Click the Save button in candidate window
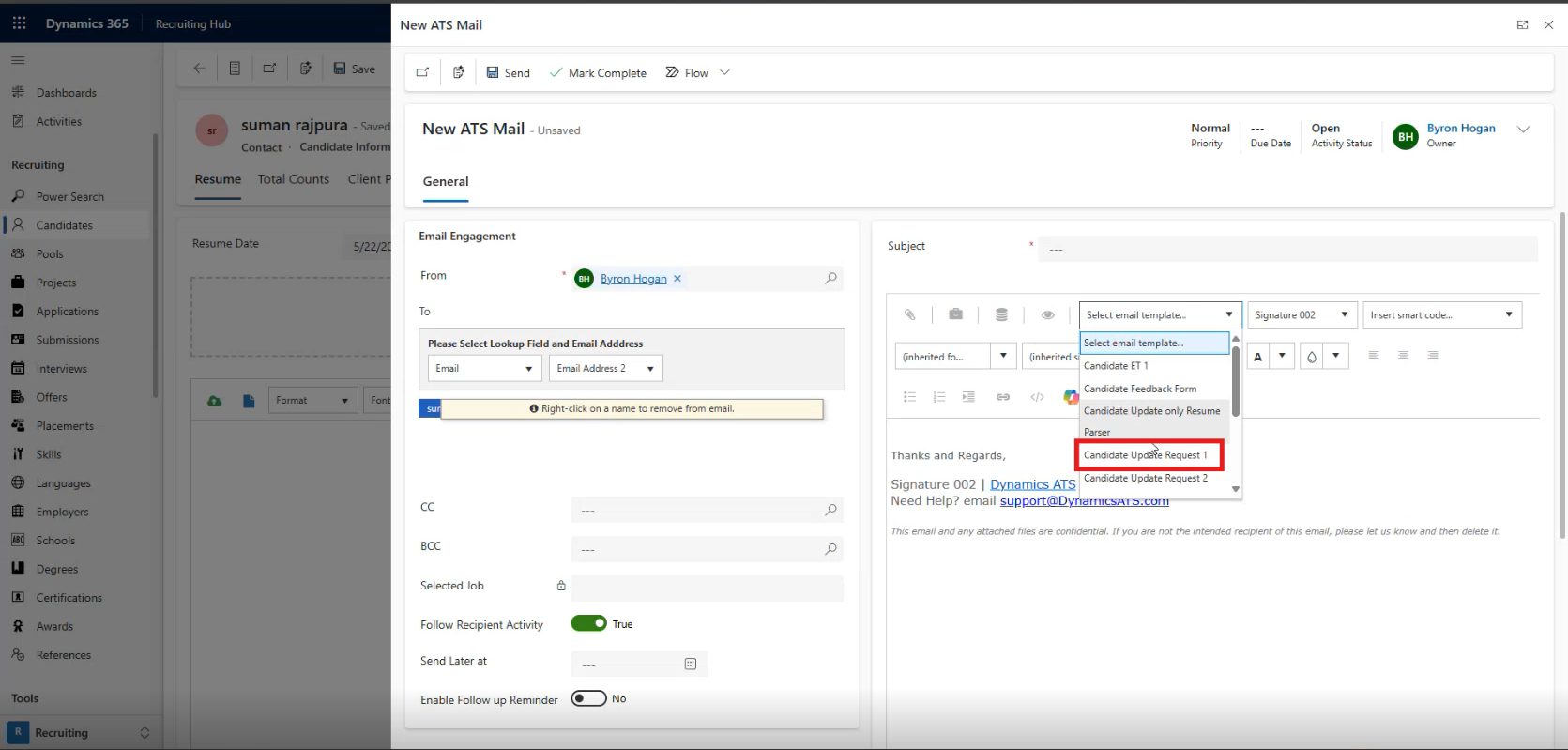1568x750 pixels. click(354, 69)
